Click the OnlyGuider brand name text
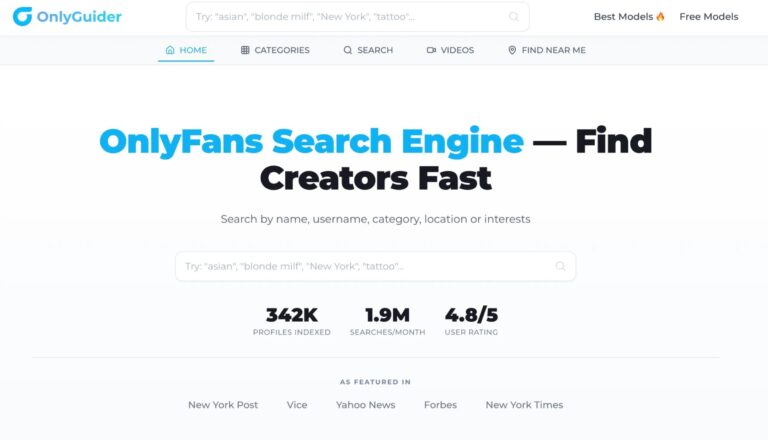The image size is (768, 440). [79, 17]
